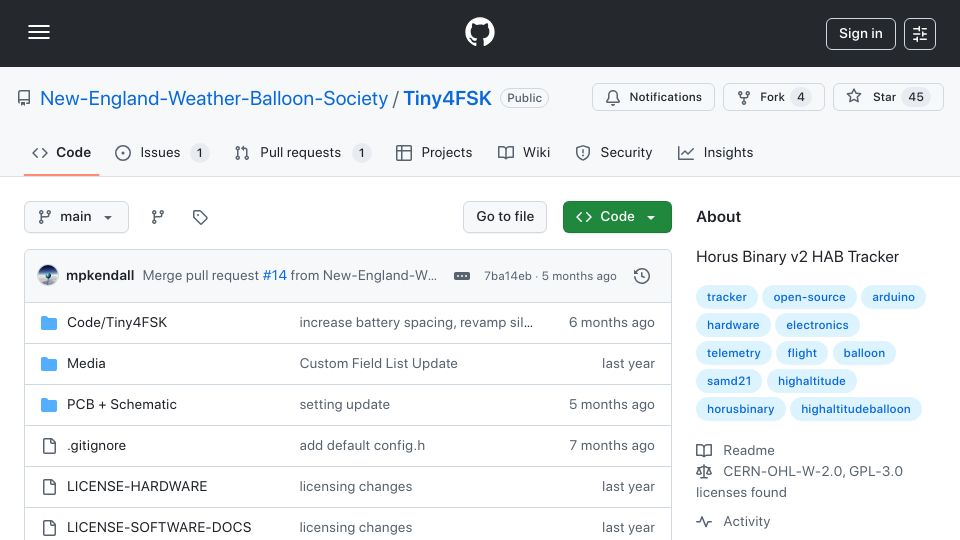Select the Code tab

61,152
